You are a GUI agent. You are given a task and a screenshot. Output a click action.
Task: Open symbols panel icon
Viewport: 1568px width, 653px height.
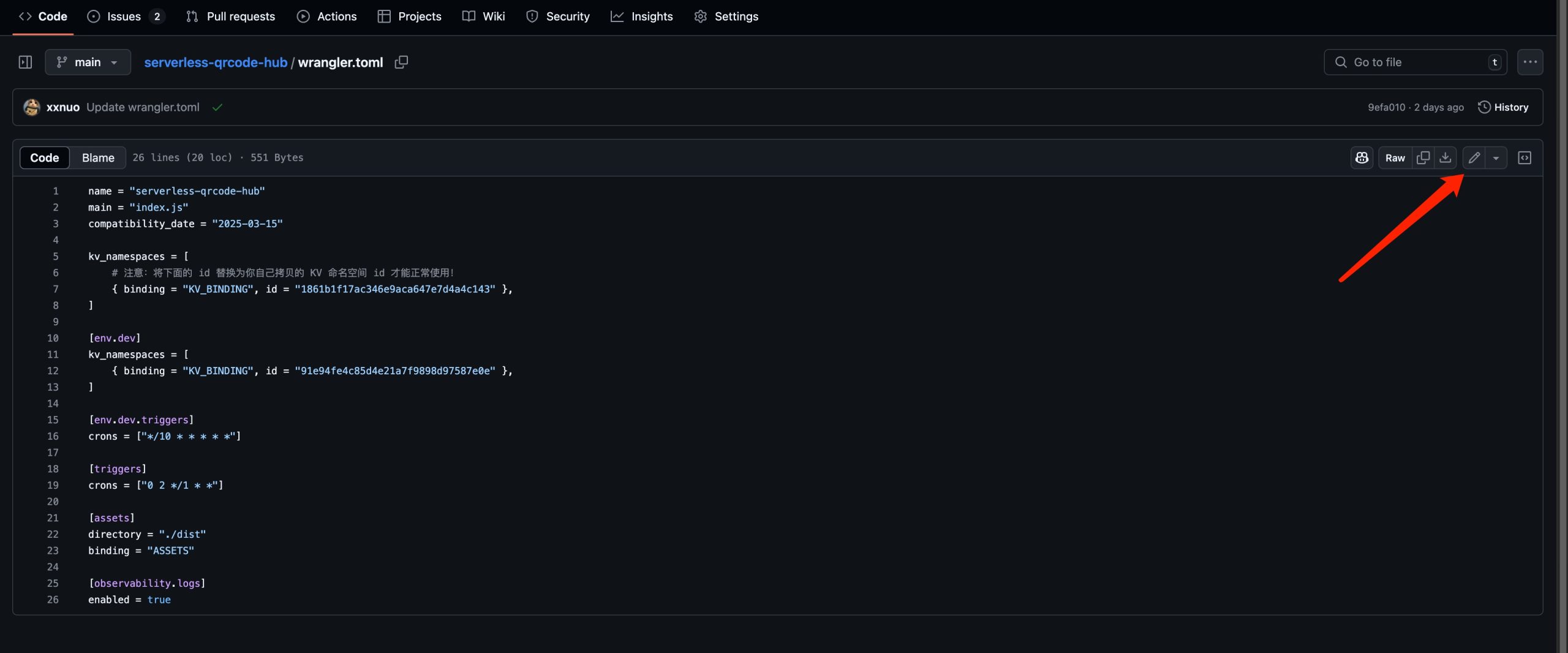pyautogui.click(x=1524, y=158)
